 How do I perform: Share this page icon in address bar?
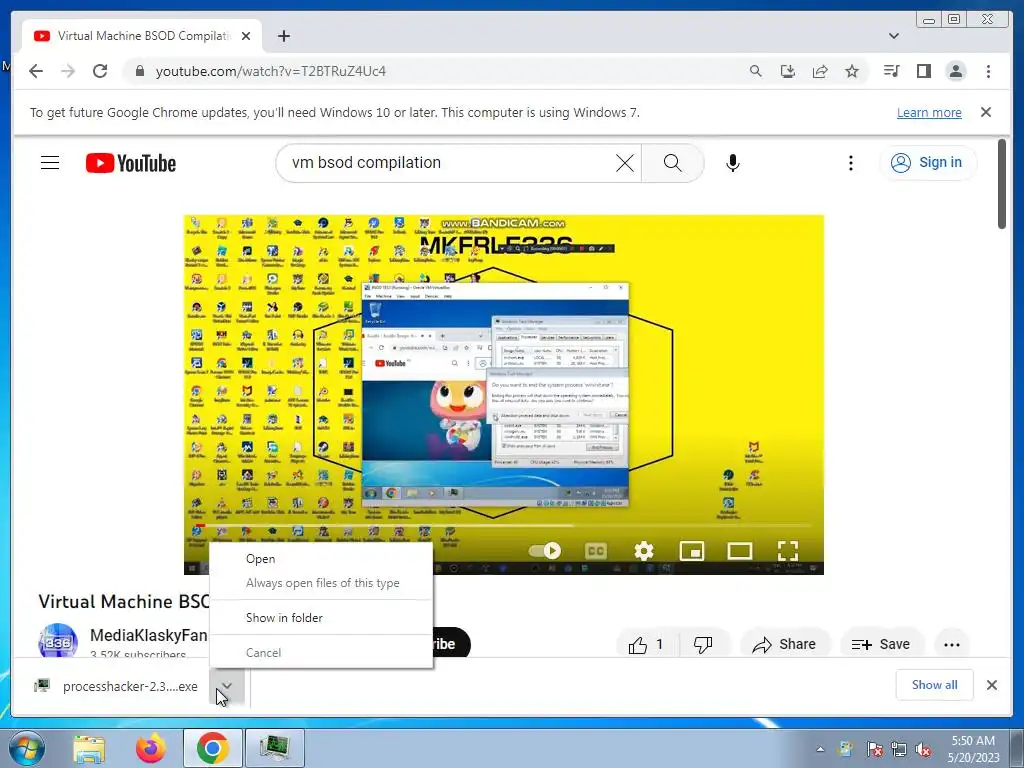(820, 71)
